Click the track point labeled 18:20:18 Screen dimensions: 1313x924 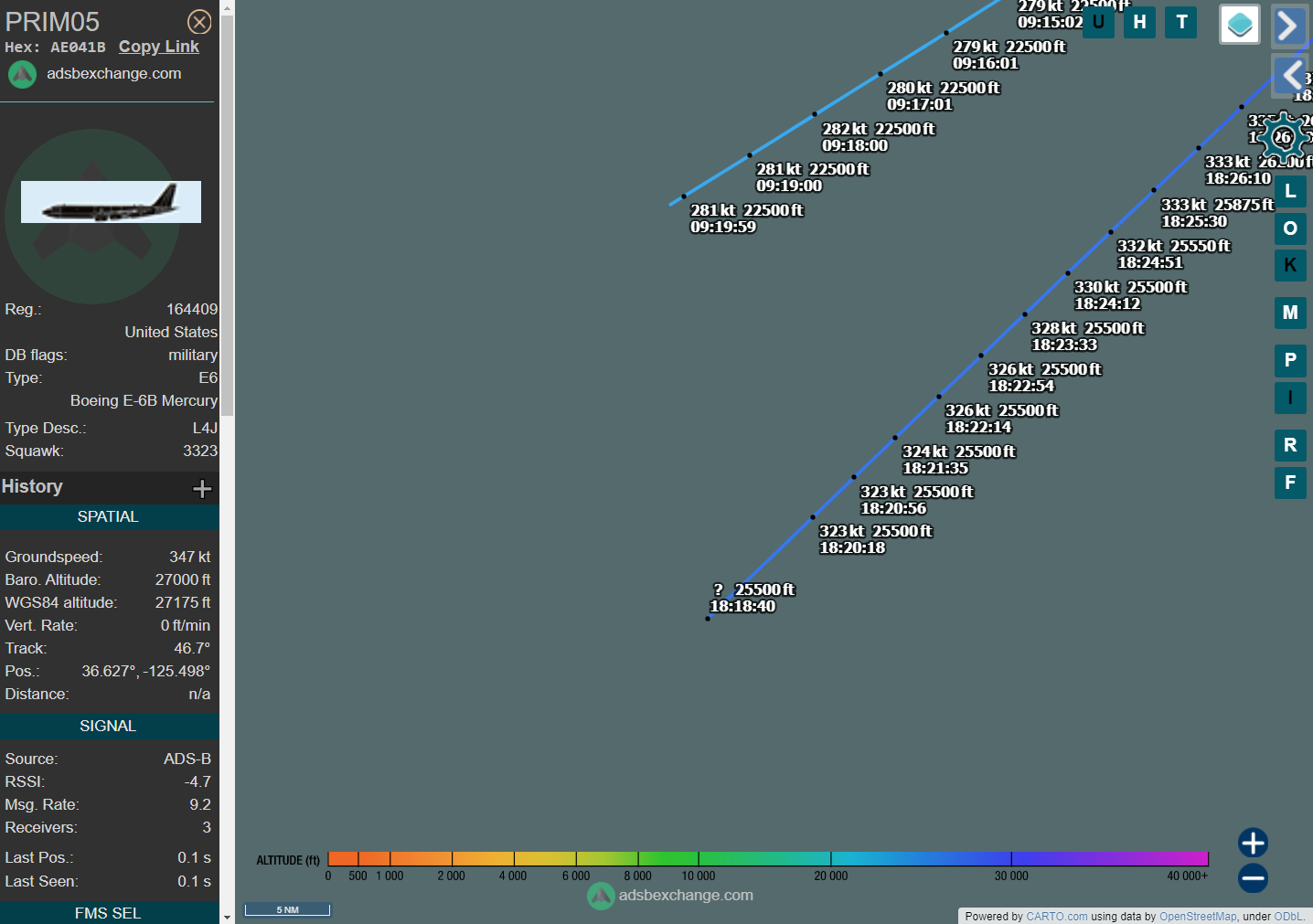click(x=813, y=517)
